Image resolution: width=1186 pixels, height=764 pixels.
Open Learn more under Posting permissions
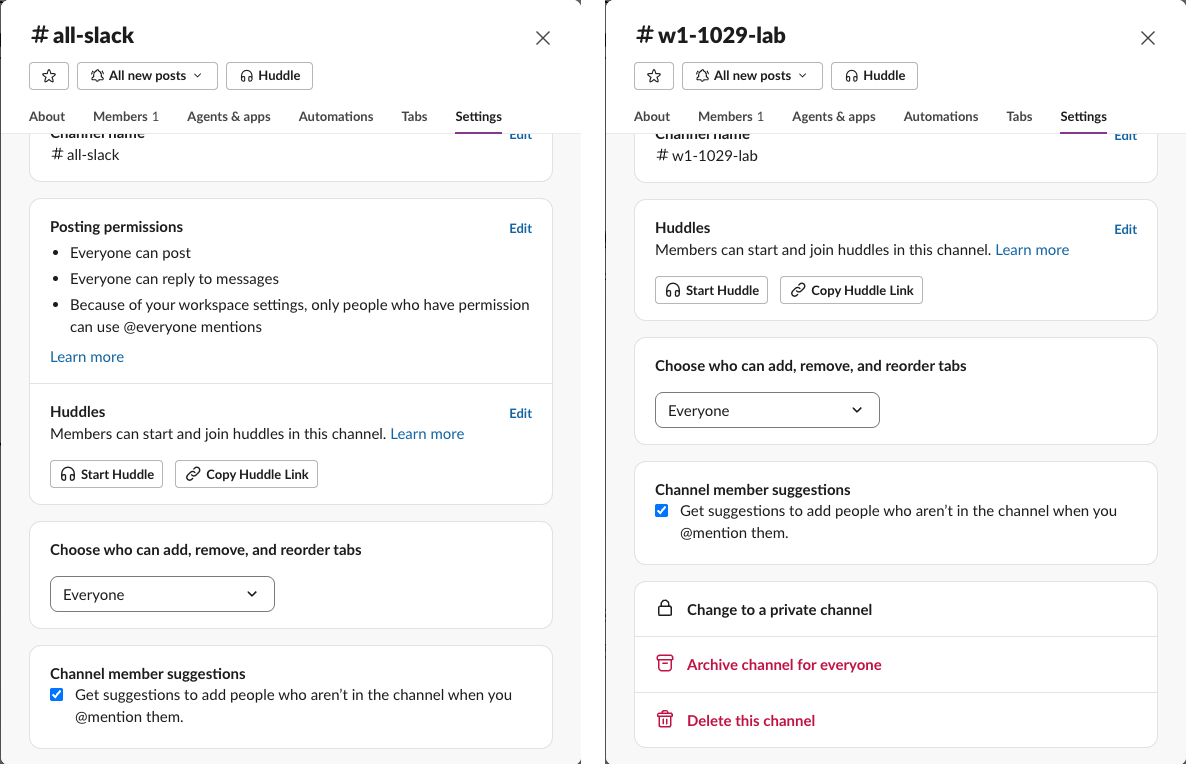coord(87,357)
